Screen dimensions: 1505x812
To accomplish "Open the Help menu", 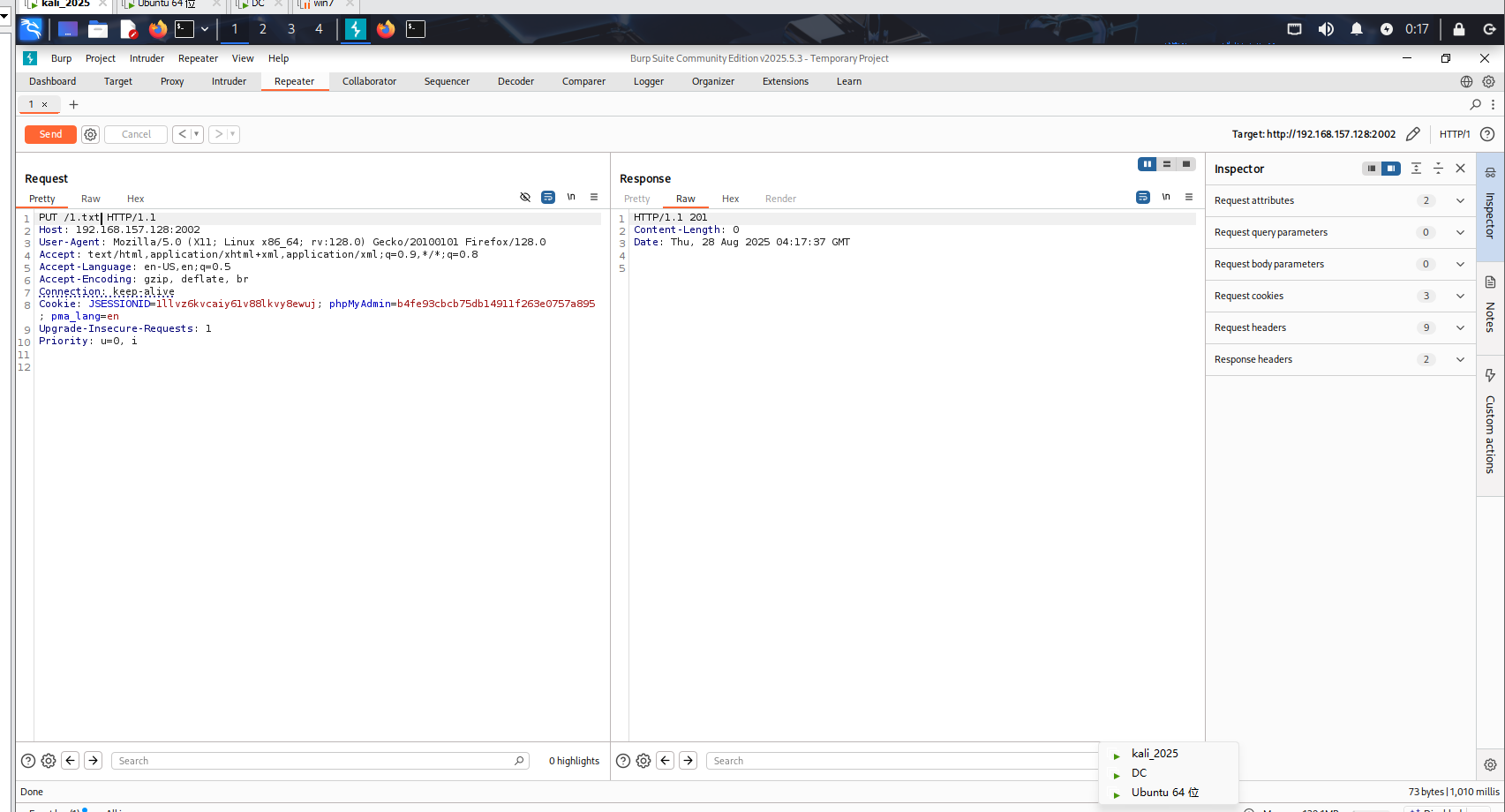I will (x=278, y=58).
